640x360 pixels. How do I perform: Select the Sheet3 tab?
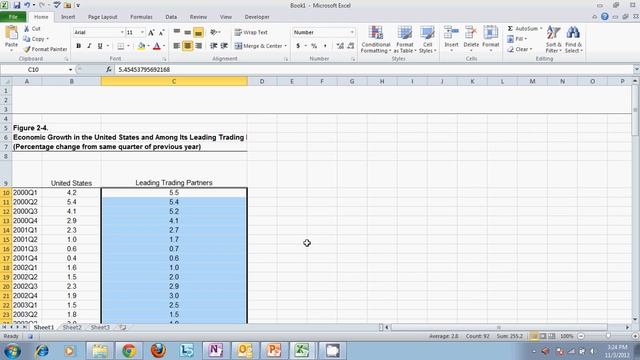point(100,327)
